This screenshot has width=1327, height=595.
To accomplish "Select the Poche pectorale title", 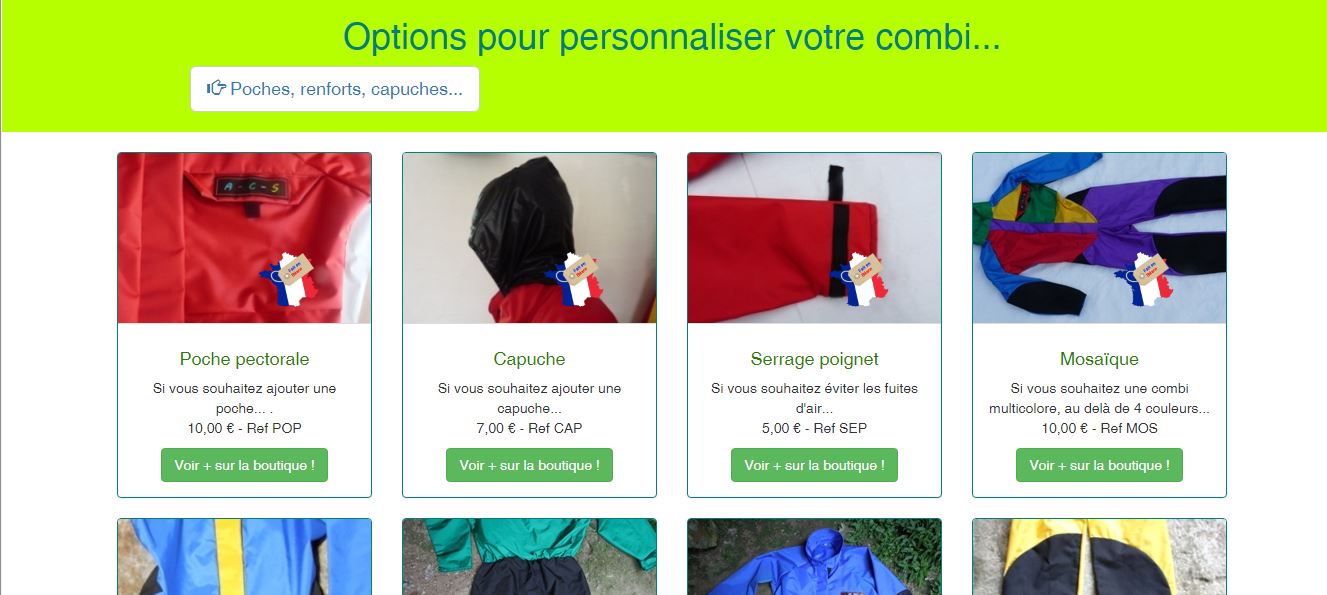I will click(x=244, y=359).
